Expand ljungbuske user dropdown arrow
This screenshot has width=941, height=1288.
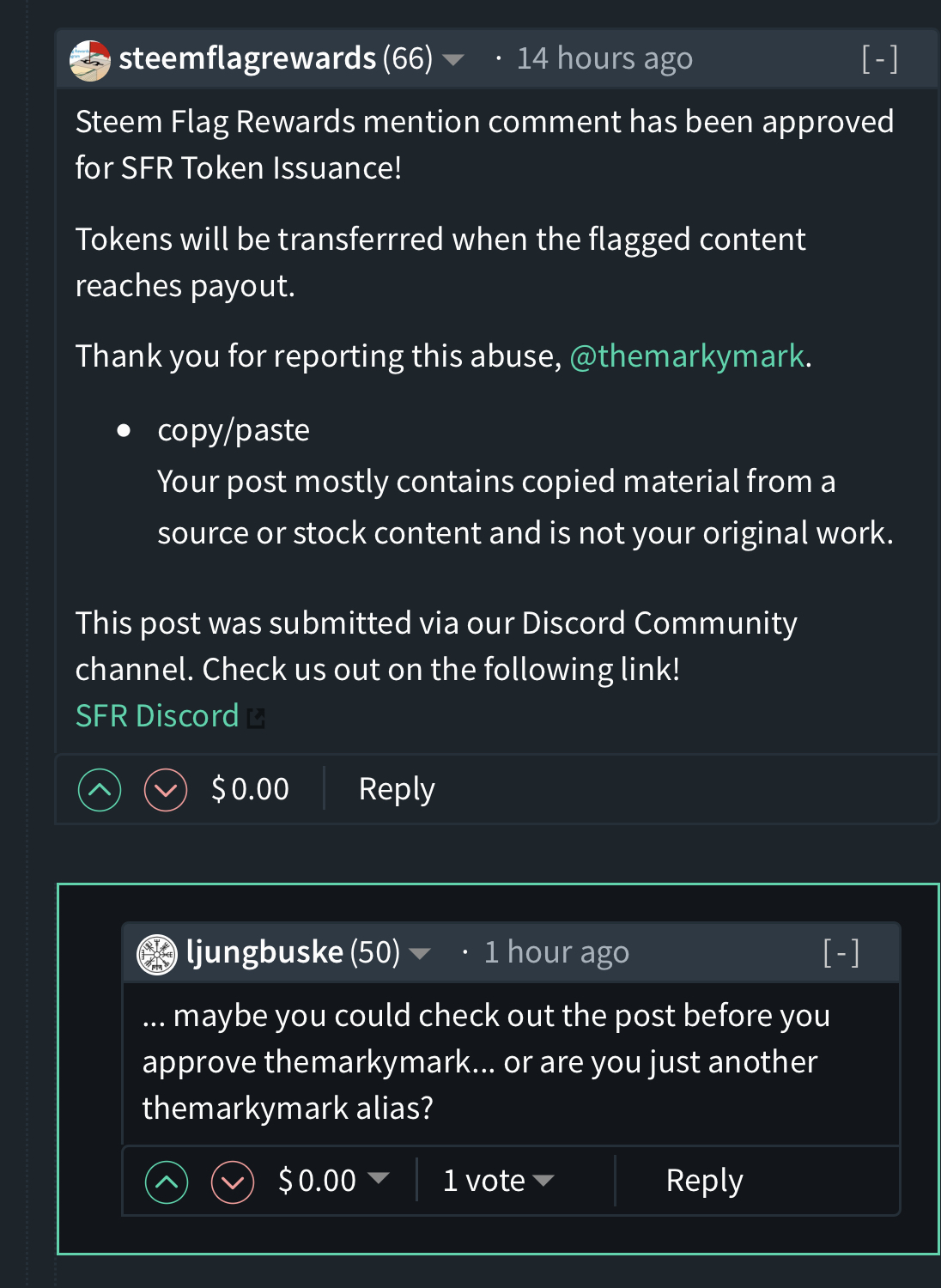tap(420, 953)
